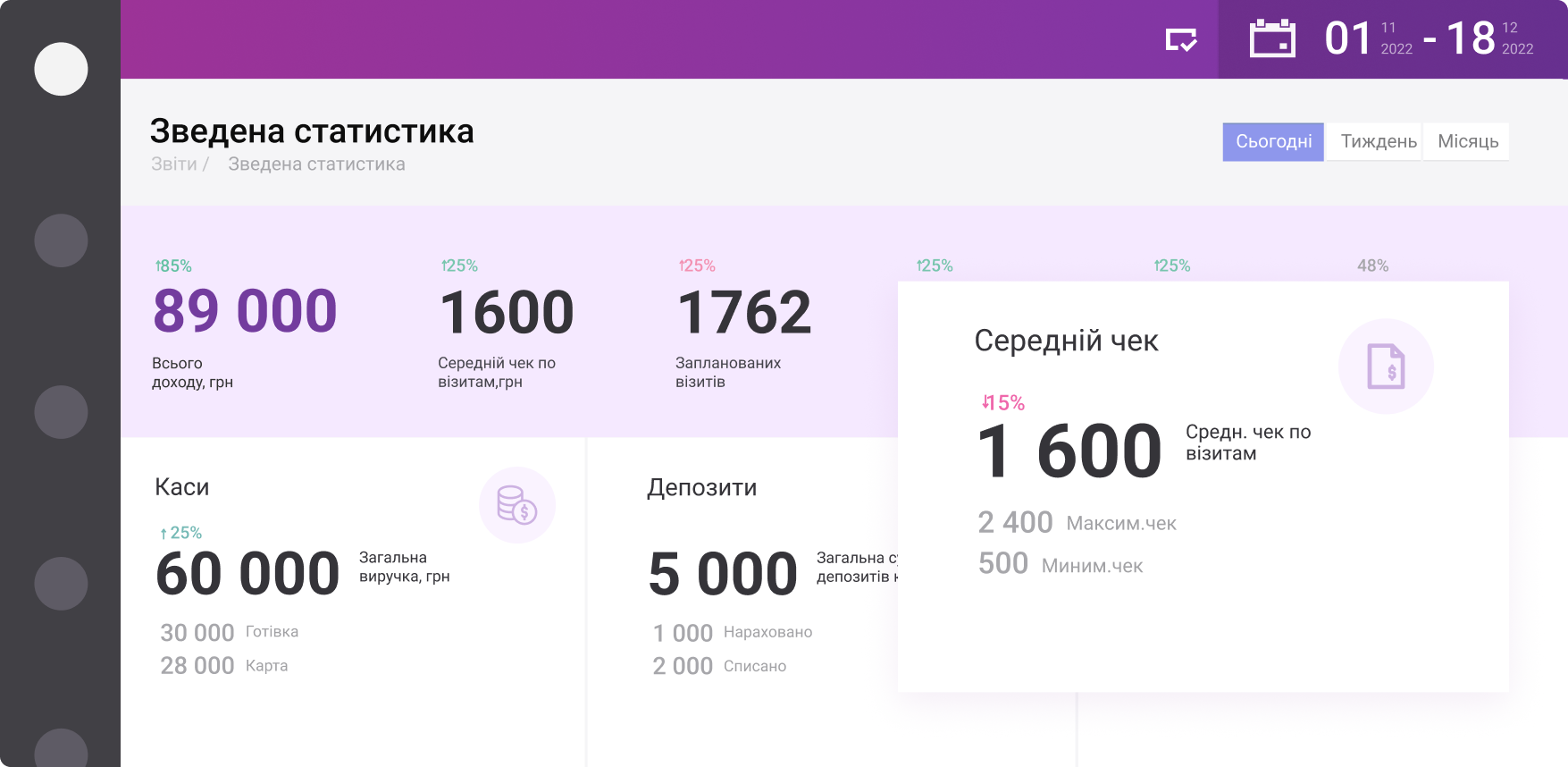Open the end date 18 12 2022
The image size is (1568, 767).
coord(1488,39)
